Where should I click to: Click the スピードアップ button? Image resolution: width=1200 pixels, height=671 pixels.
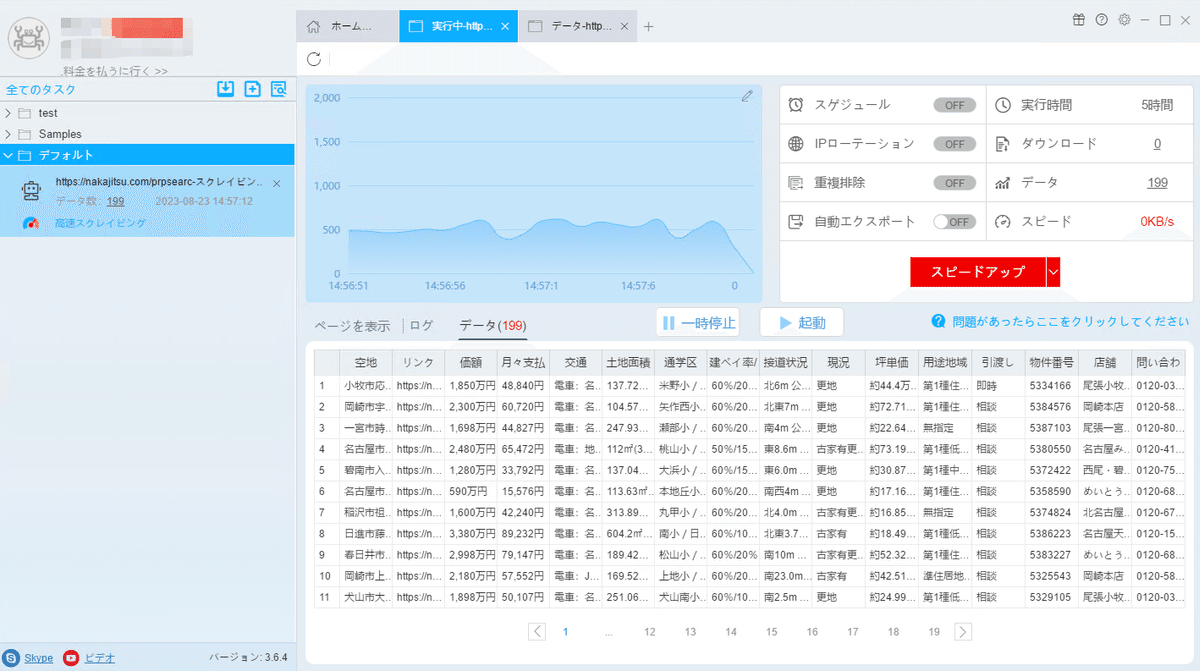pos(978,272)
